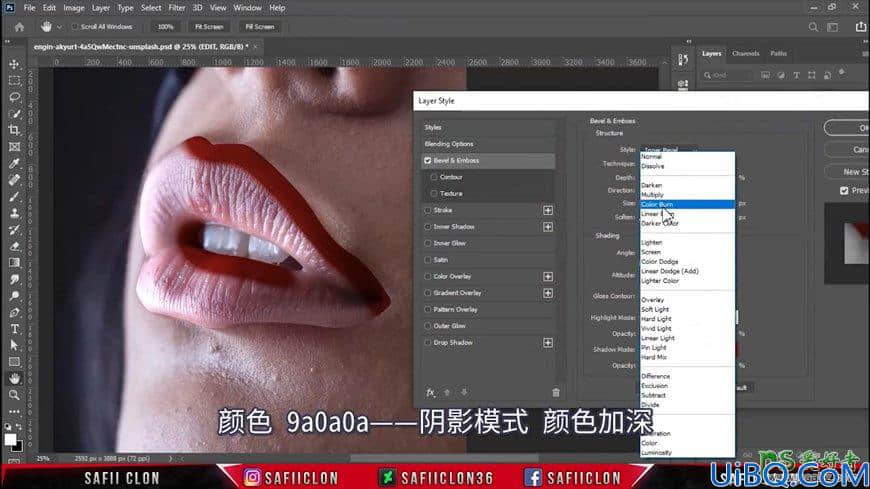Select the Eraser tool
Viewport: 870px width, 489px height.
(x=14, y=246)
